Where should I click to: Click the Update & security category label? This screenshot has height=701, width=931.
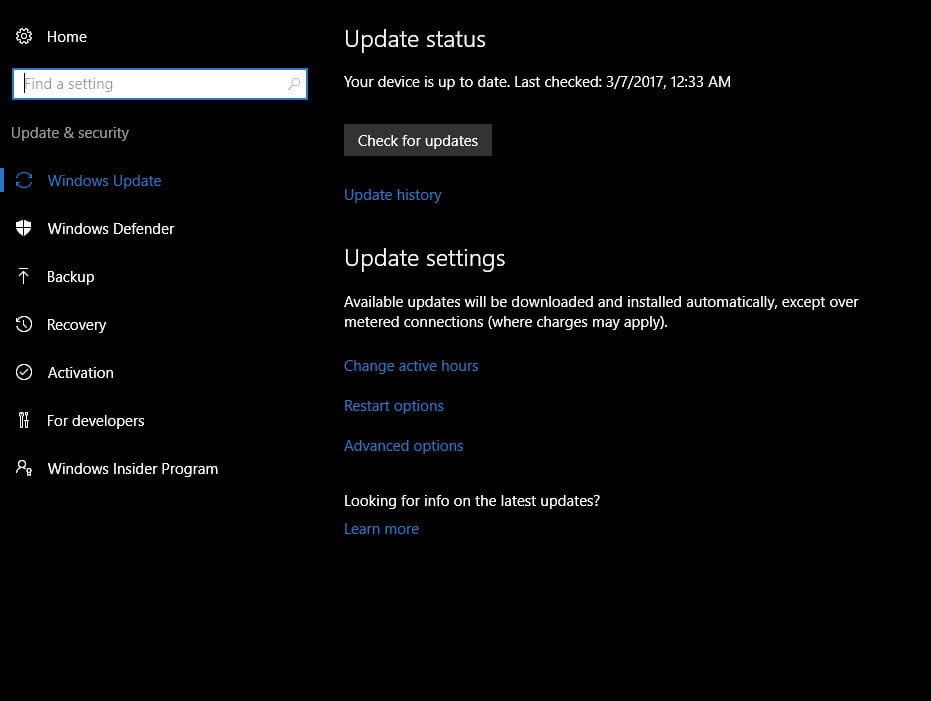pyautogui.click(x=70, y=133)
